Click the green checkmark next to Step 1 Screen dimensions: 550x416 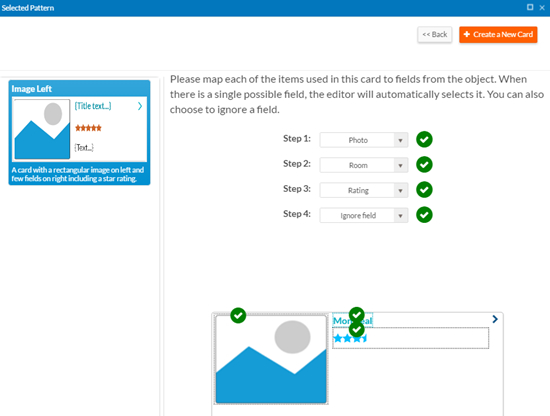[424, 140]
